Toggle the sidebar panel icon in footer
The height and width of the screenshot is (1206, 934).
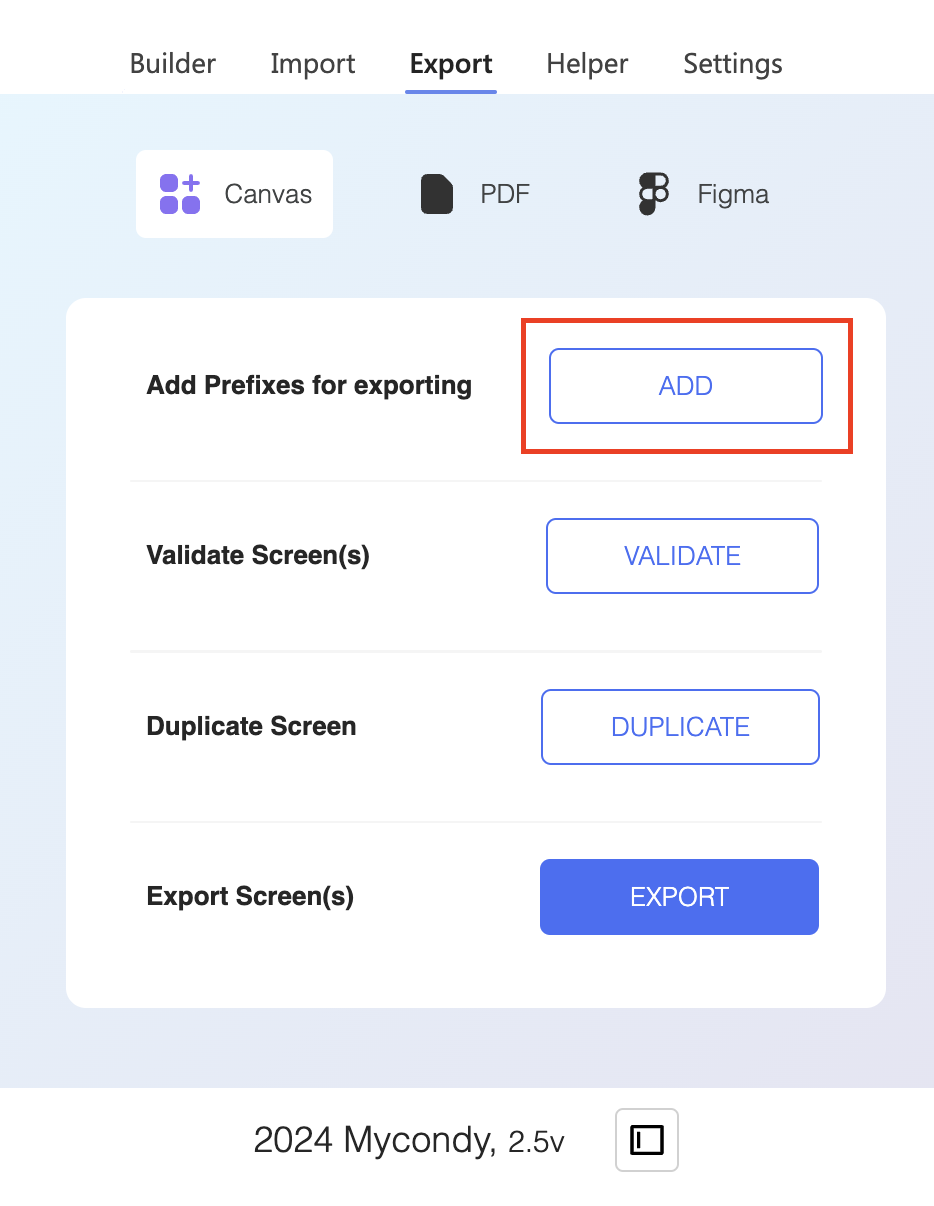click(x=647, y=1140)
